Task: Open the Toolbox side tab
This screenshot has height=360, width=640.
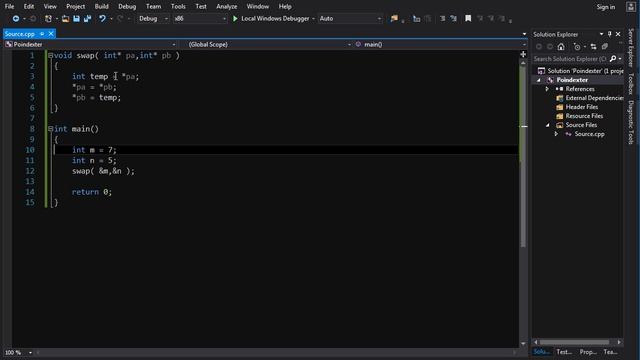Action: coord(631,84)
